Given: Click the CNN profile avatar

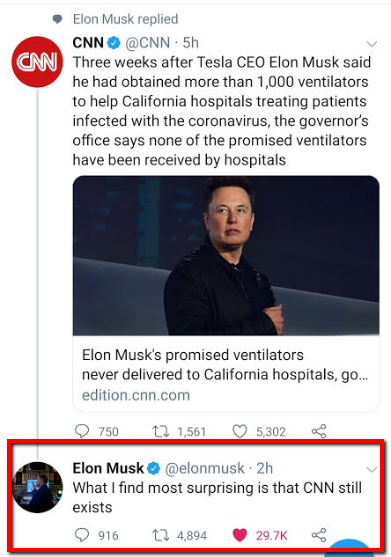Looking at the screenshot, I should click(37, 62).
